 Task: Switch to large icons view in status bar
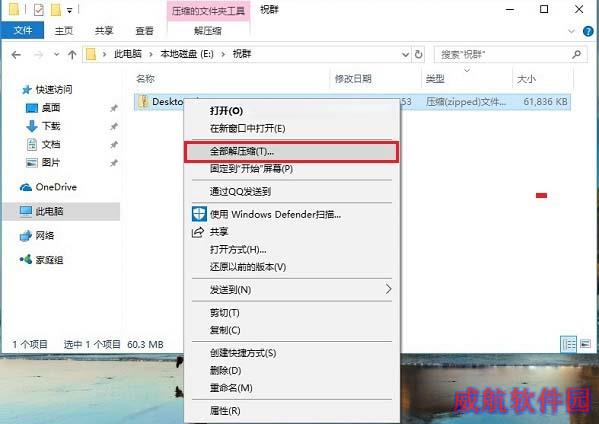[585, 345]
